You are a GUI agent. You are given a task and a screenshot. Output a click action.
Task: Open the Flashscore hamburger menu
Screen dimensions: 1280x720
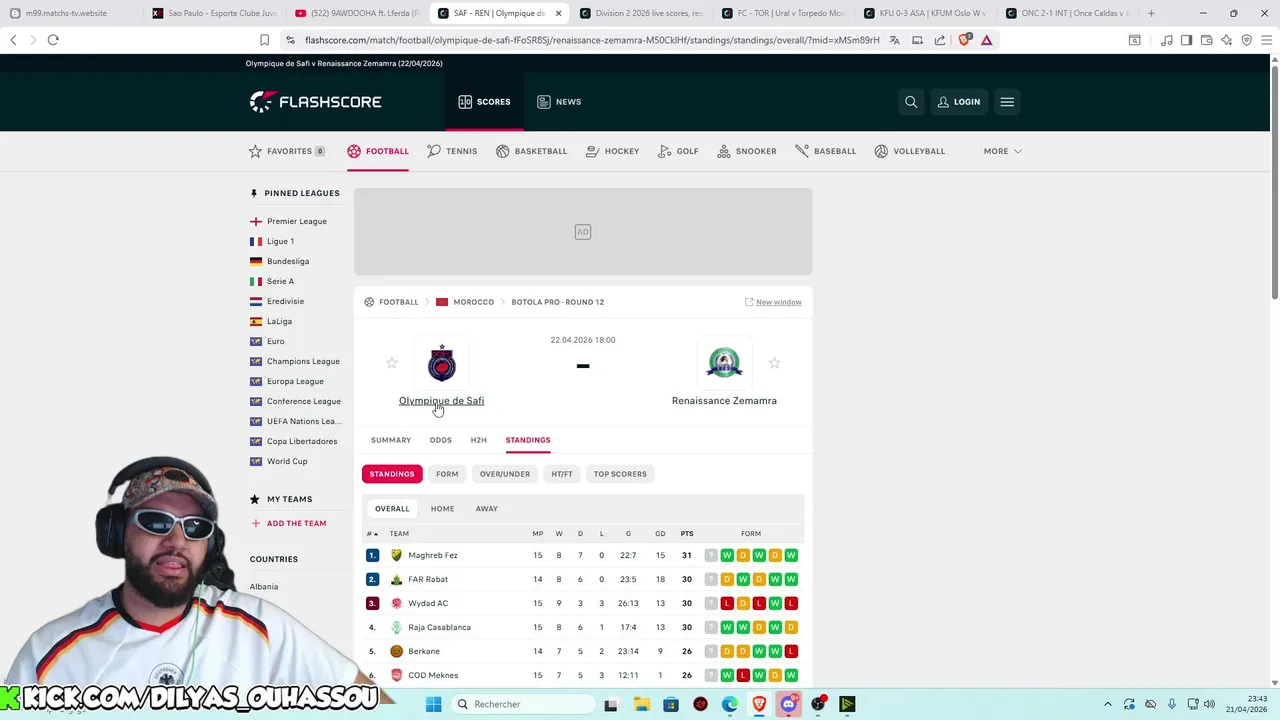coord(1007,102)
